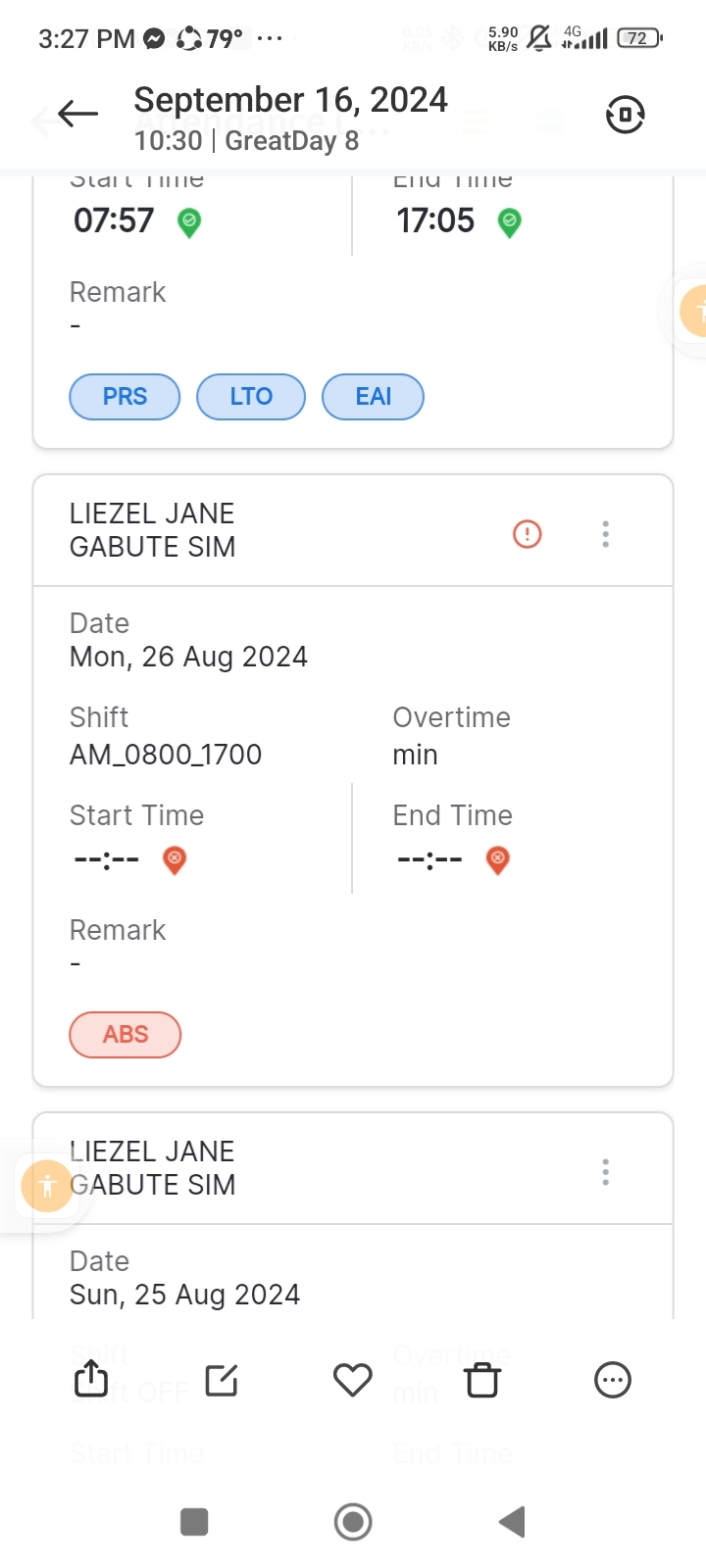706x1568 pixels.
Task: Tap the orange accessibility floating button
Action: 47,1186
